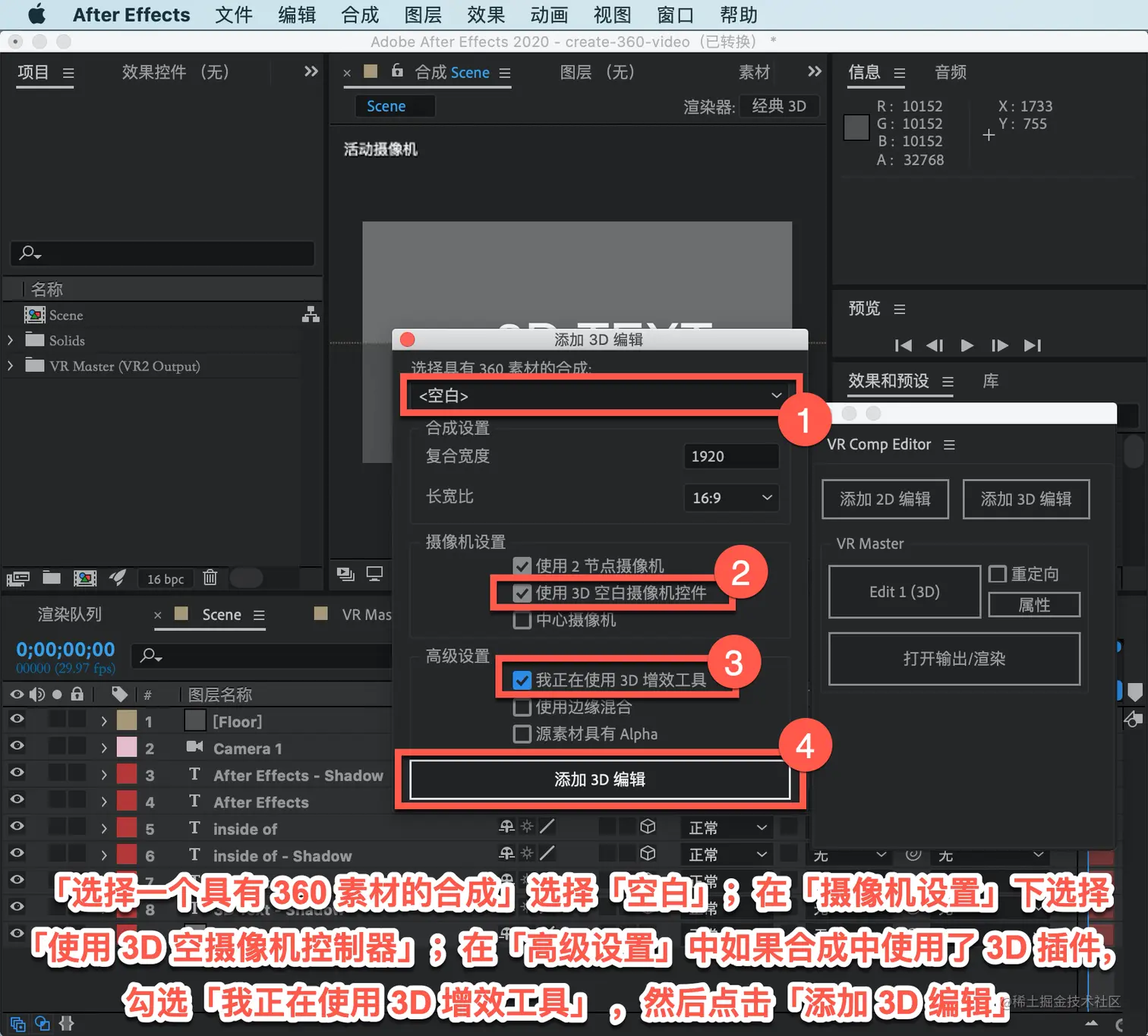Click the 打开输出/渲染 button
The height and width of the screenshot is (1036, 1148).
click(x=954, y=659)
